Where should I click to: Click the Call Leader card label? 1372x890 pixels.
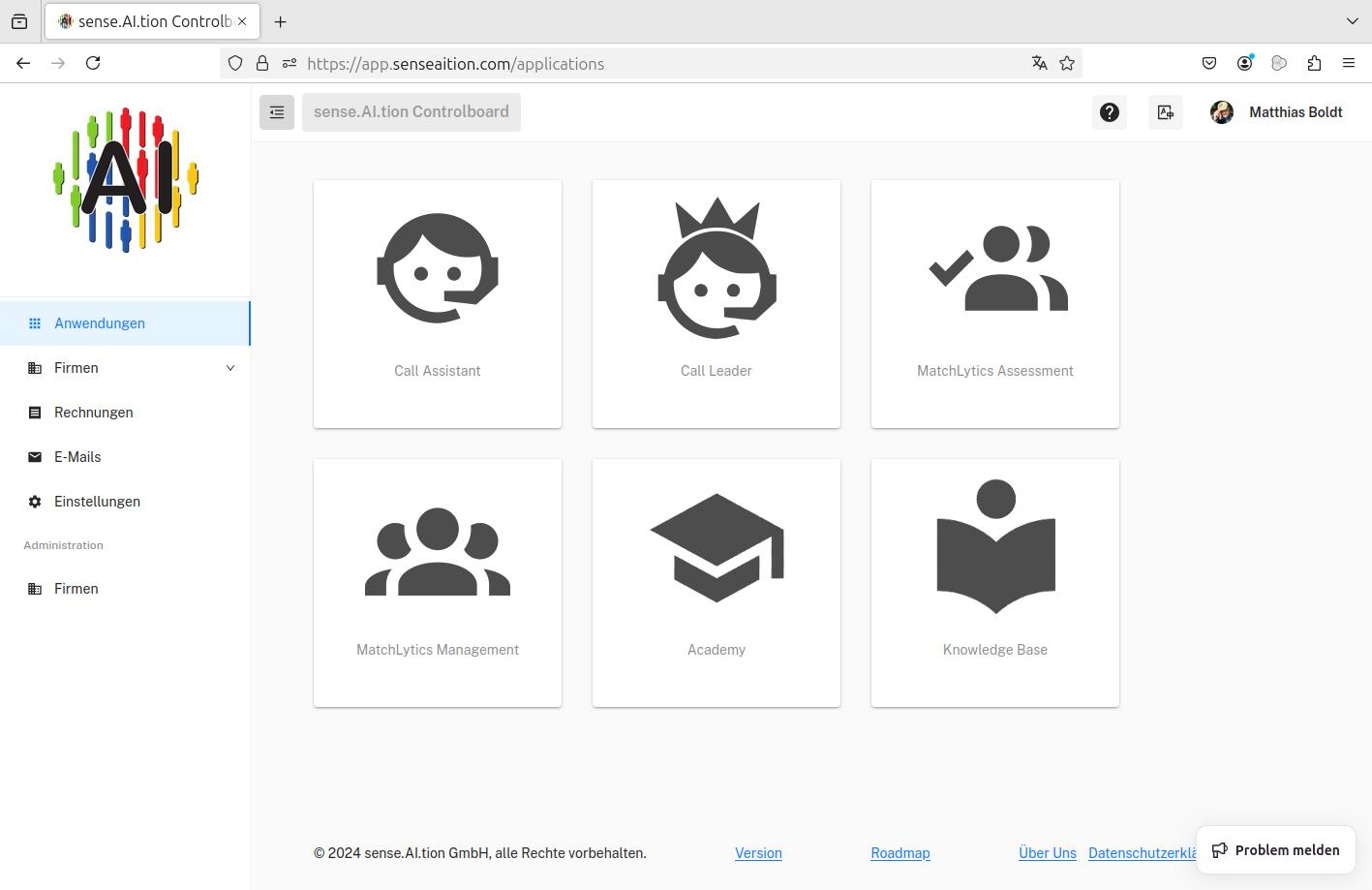click(716, 371)
